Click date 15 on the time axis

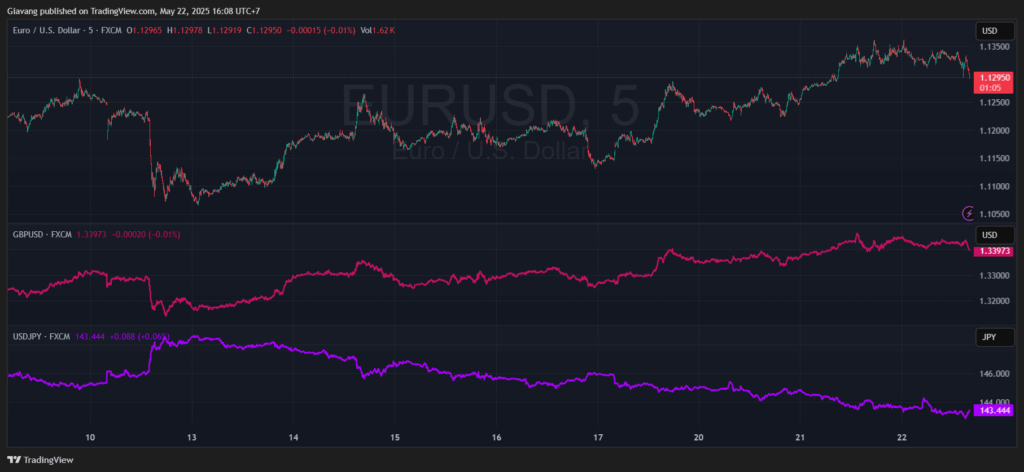(395, 438)
